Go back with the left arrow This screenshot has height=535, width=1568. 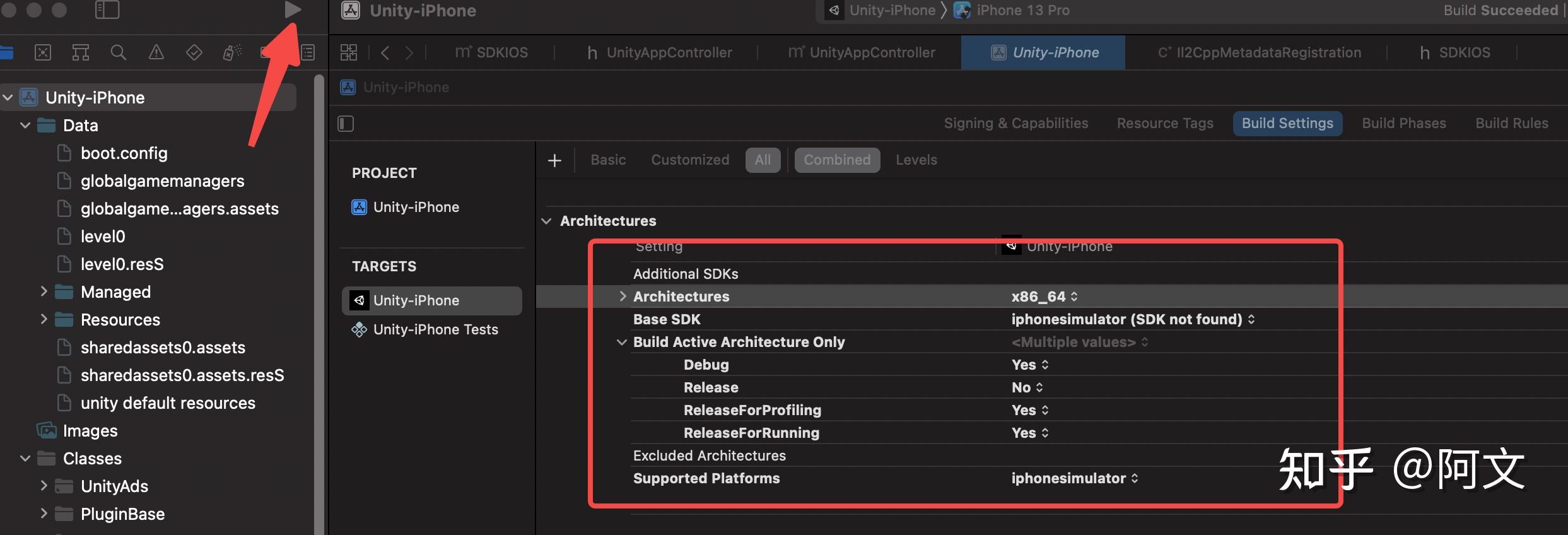click(385, 52)
